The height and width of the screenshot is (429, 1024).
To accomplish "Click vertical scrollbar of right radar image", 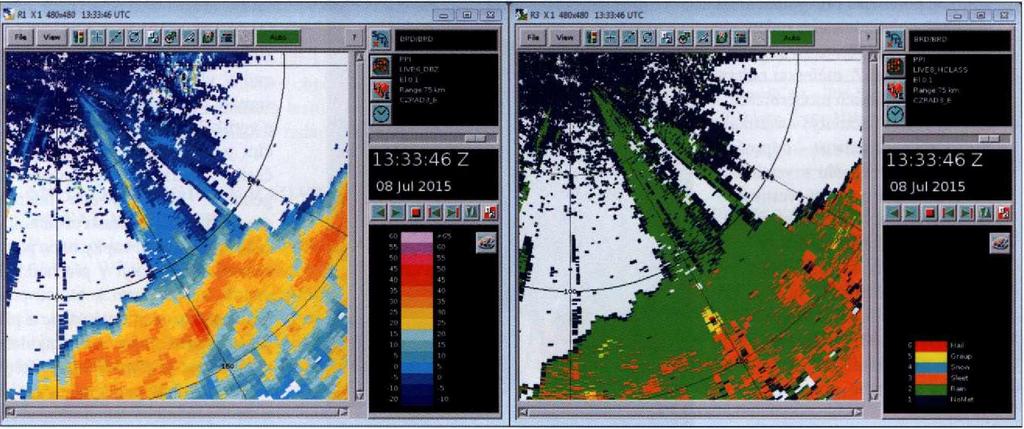I will [872, 227].
